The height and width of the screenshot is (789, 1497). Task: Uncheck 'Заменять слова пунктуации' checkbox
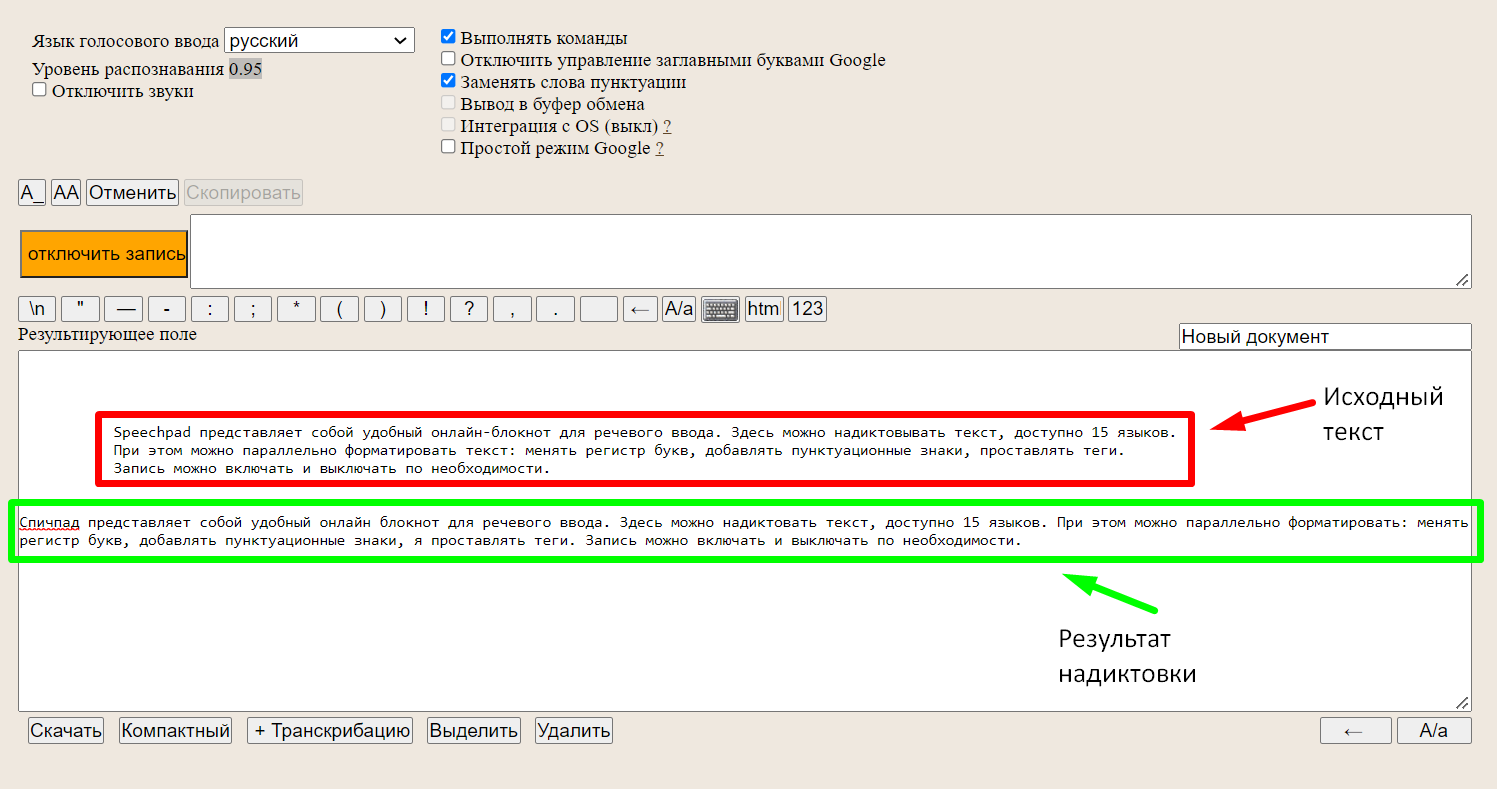click(448, 81)
